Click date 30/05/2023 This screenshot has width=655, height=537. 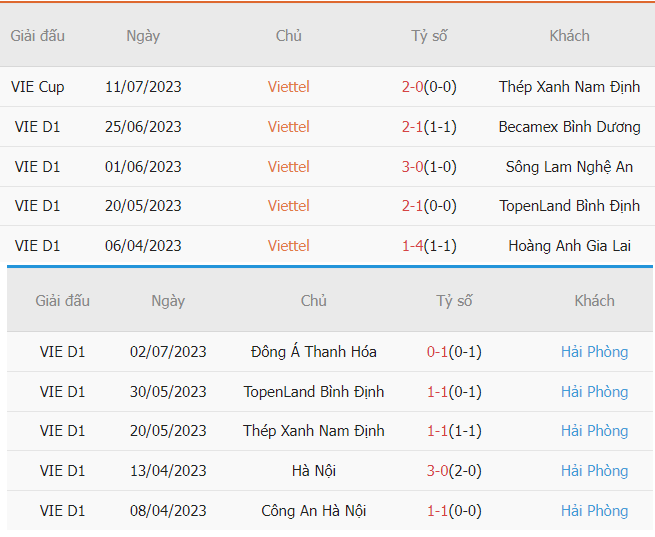coord(168,392)
